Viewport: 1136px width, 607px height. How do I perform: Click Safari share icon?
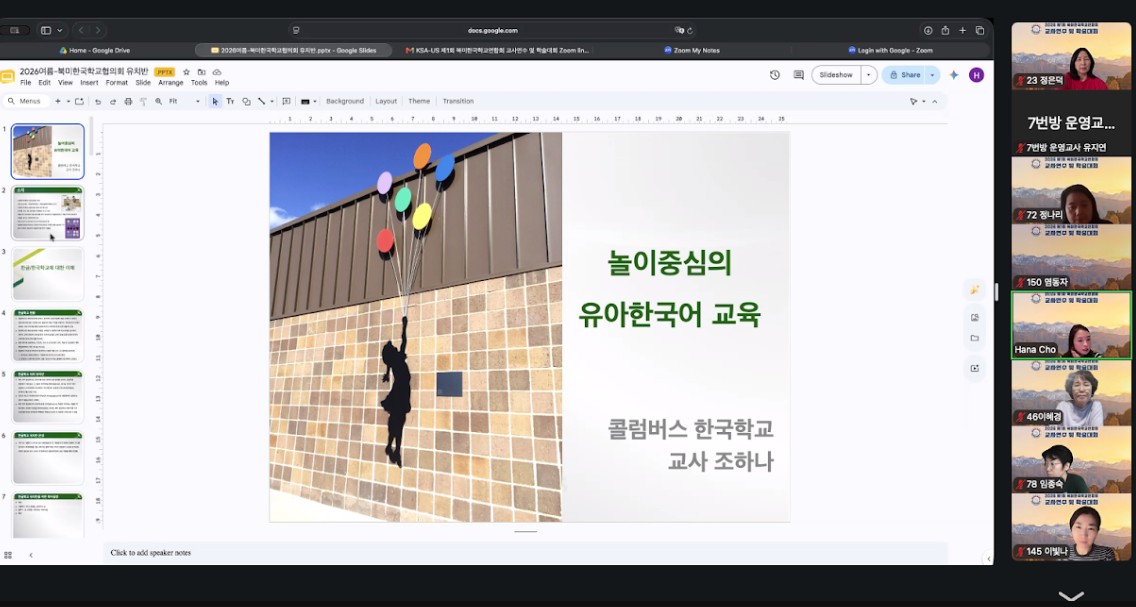(x=945, y=30)
